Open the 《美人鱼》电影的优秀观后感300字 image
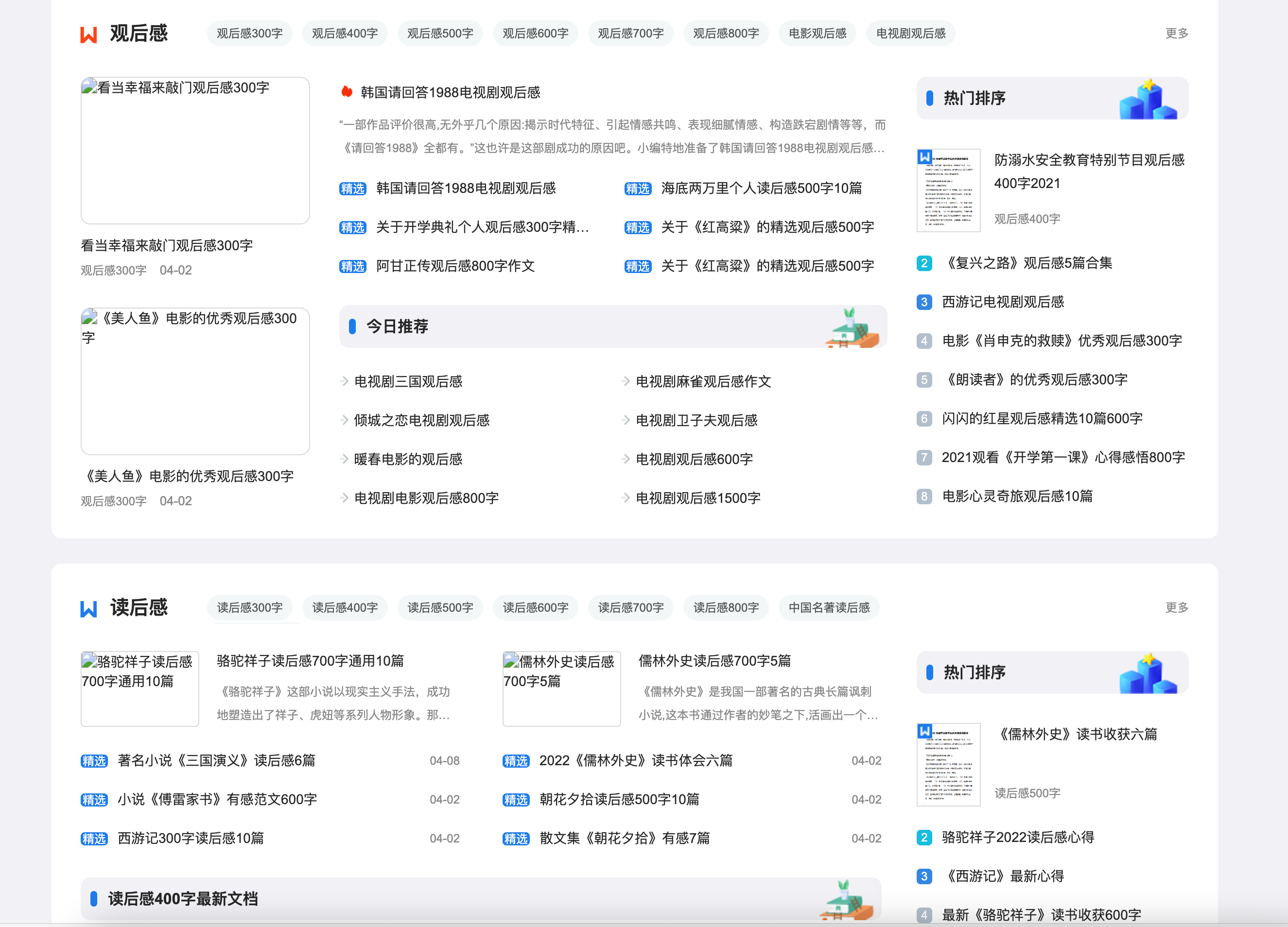 coord(195,381)
